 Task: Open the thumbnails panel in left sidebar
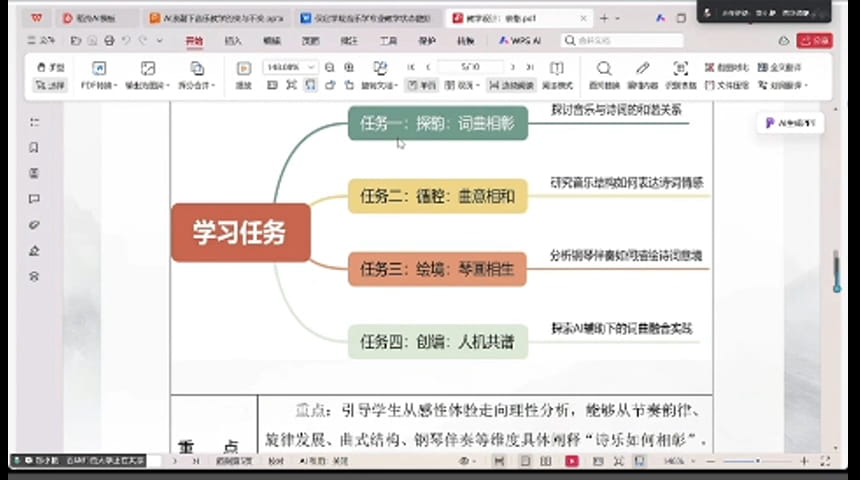point(34,173)
